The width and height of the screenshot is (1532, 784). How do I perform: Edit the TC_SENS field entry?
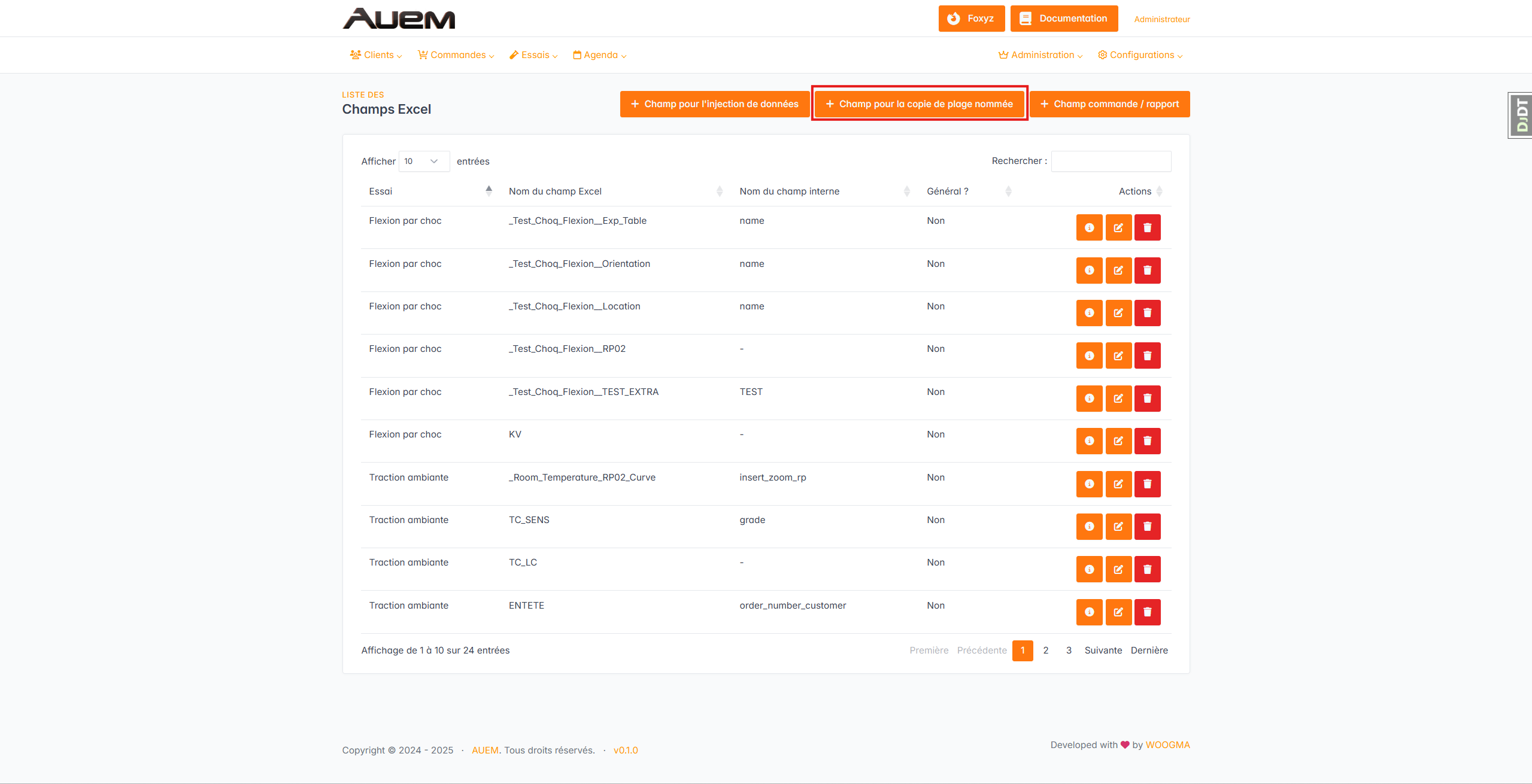(x=1118, y=527)
